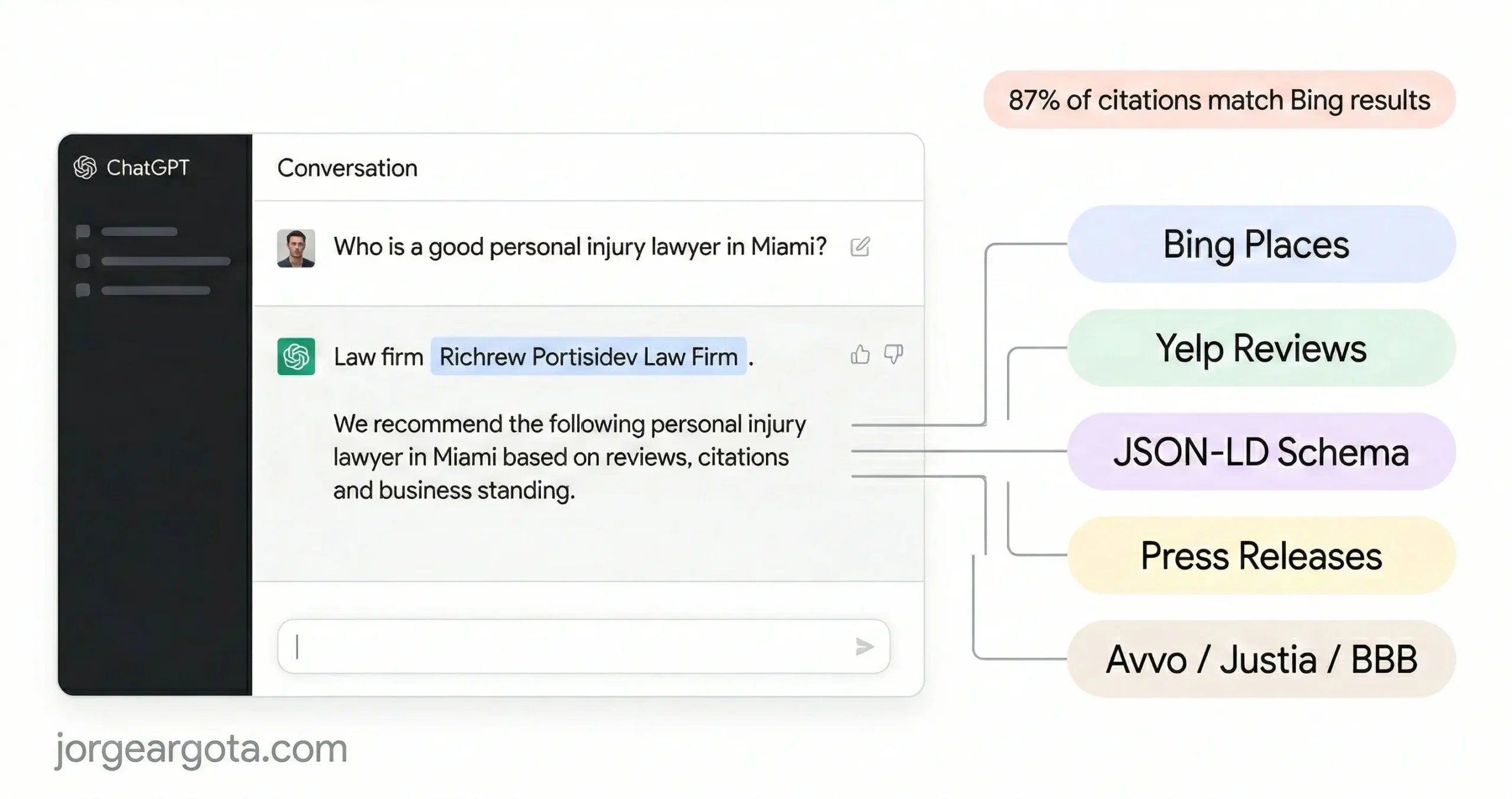Screen dimensions: 1512x799
Task: Click the jorgeargota.com watermark link
Action: 201,748
